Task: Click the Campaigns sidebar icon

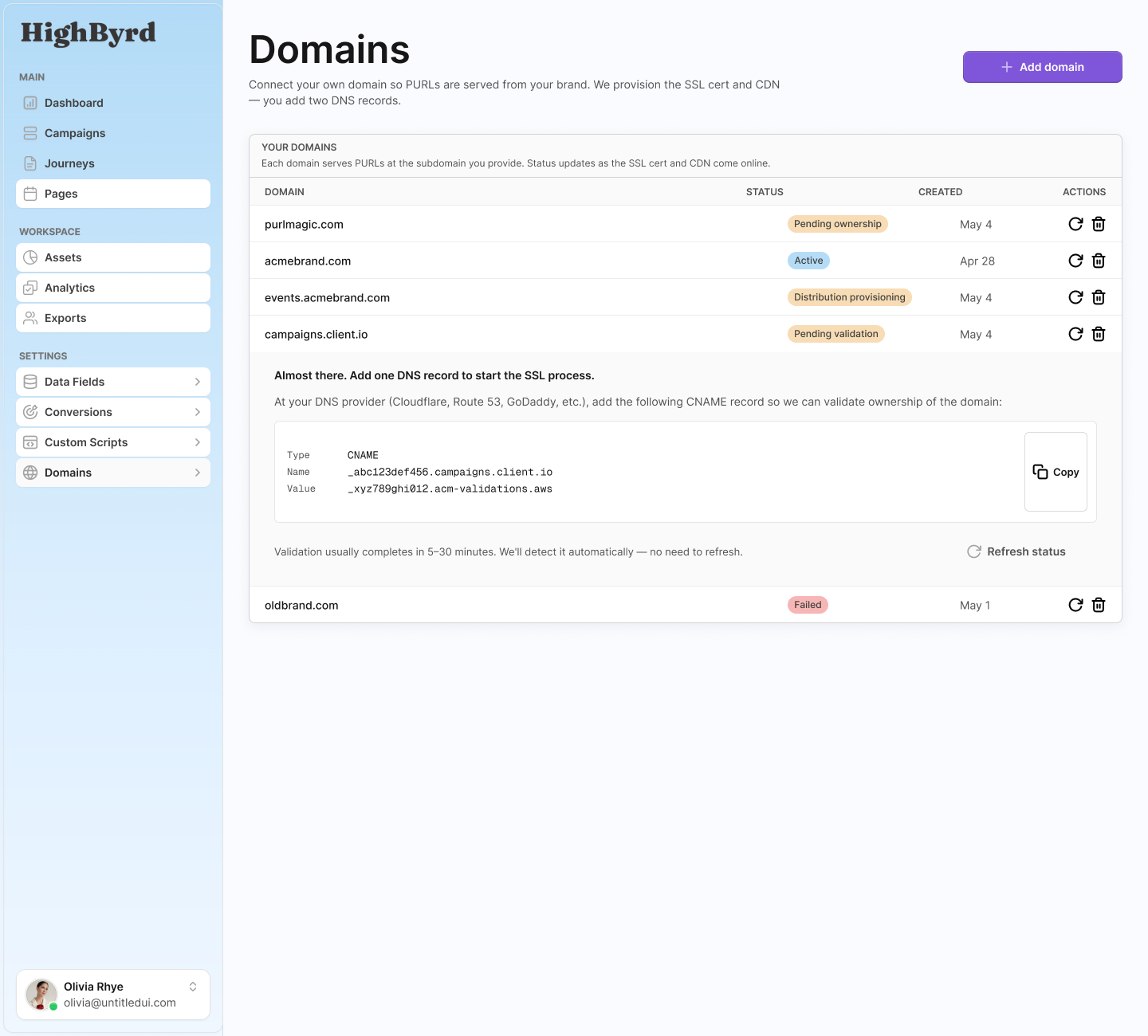Action: pyautogui.click(x=30, y=133)
